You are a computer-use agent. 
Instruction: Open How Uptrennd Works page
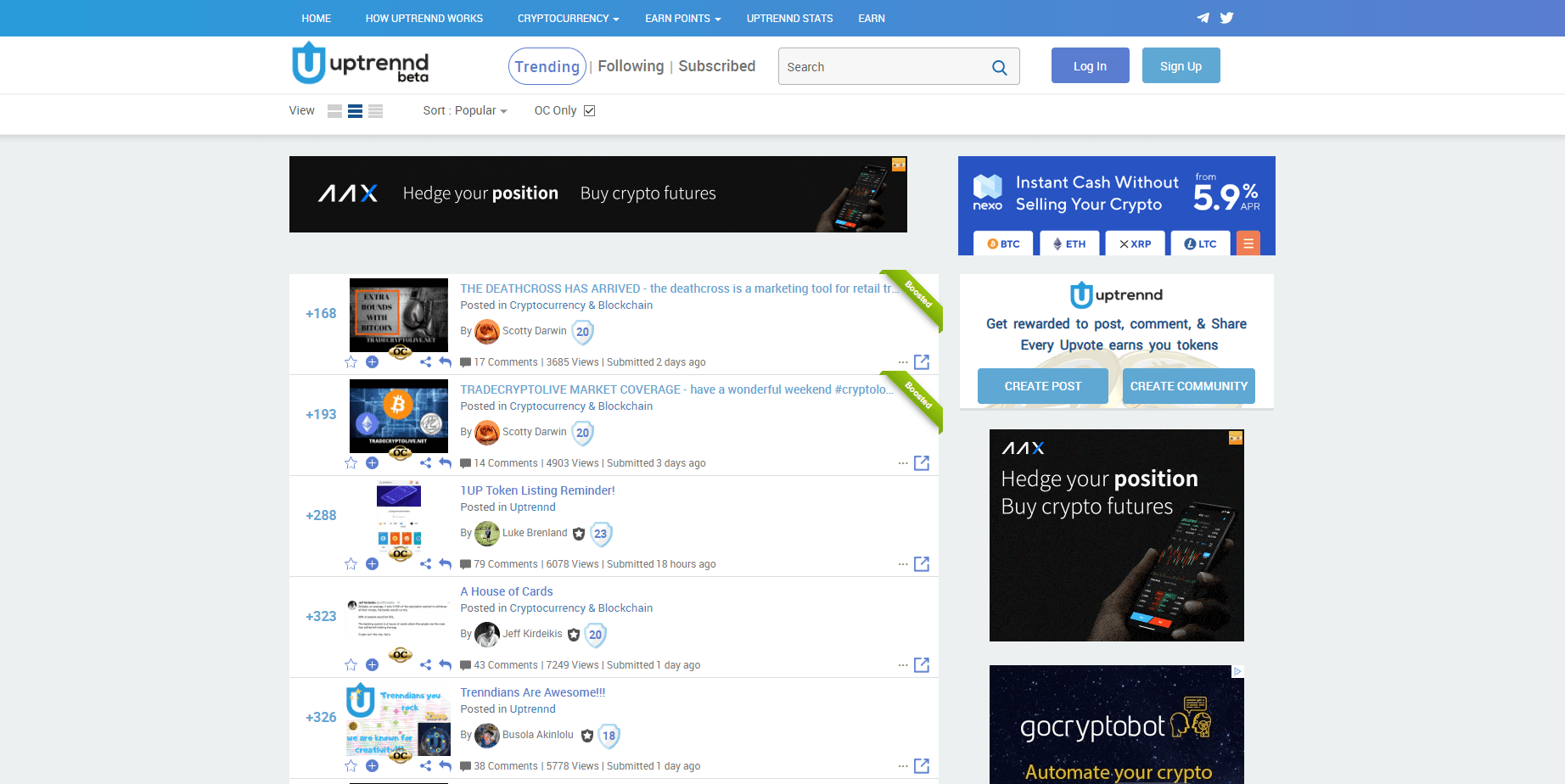click(x=424, y=19)
